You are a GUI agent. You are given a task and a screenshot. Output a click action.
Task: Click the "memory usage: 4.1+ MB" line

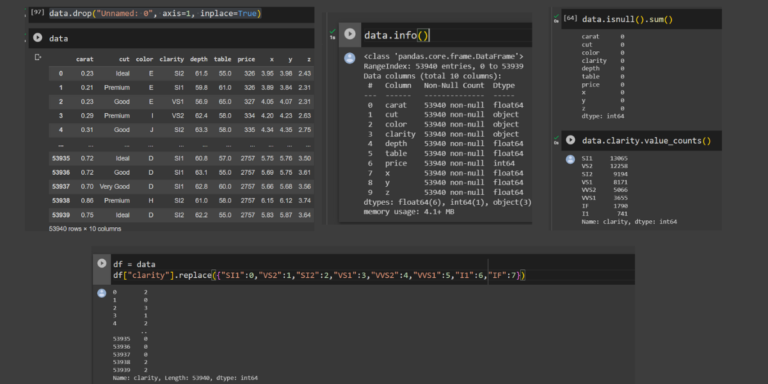pos(408,212)
